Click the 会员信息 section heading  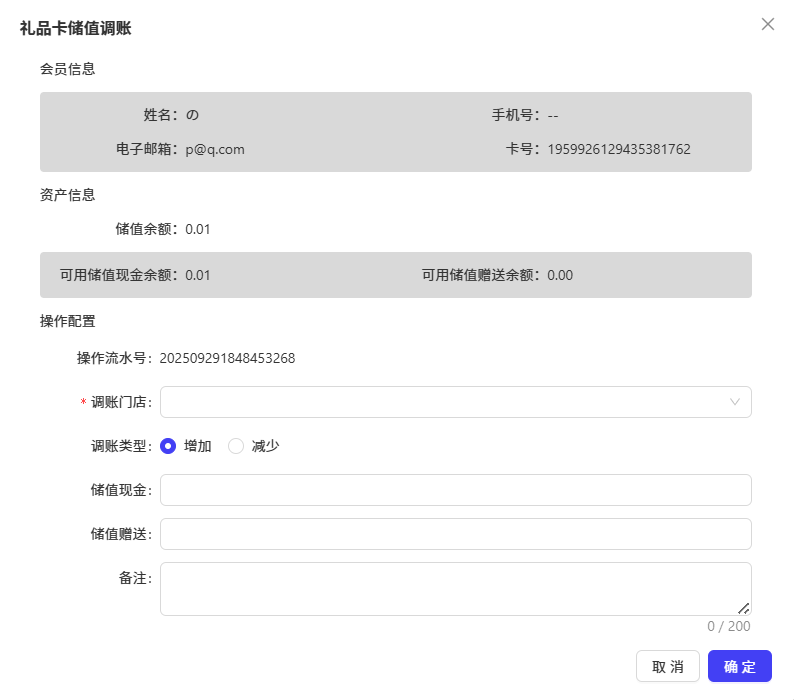coord(67,69)
